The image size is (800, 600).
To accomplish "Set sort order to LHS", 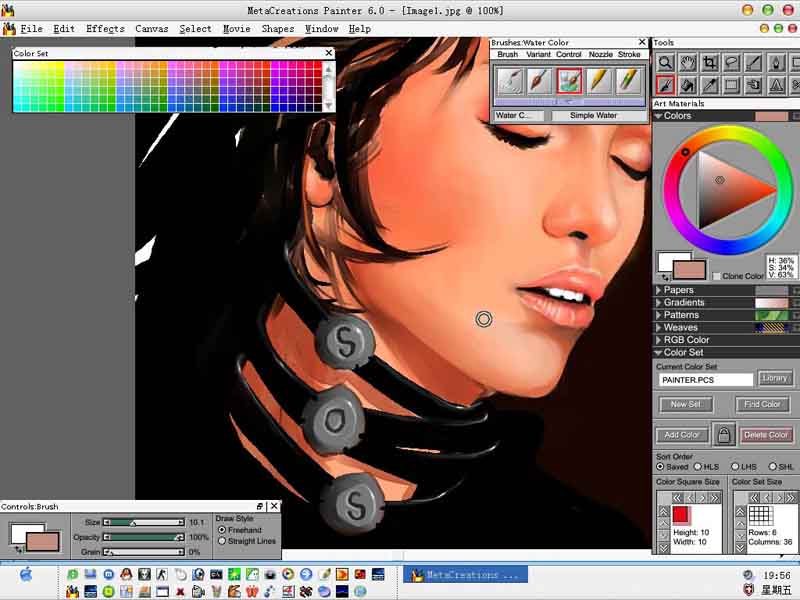I will click(735, 467).
